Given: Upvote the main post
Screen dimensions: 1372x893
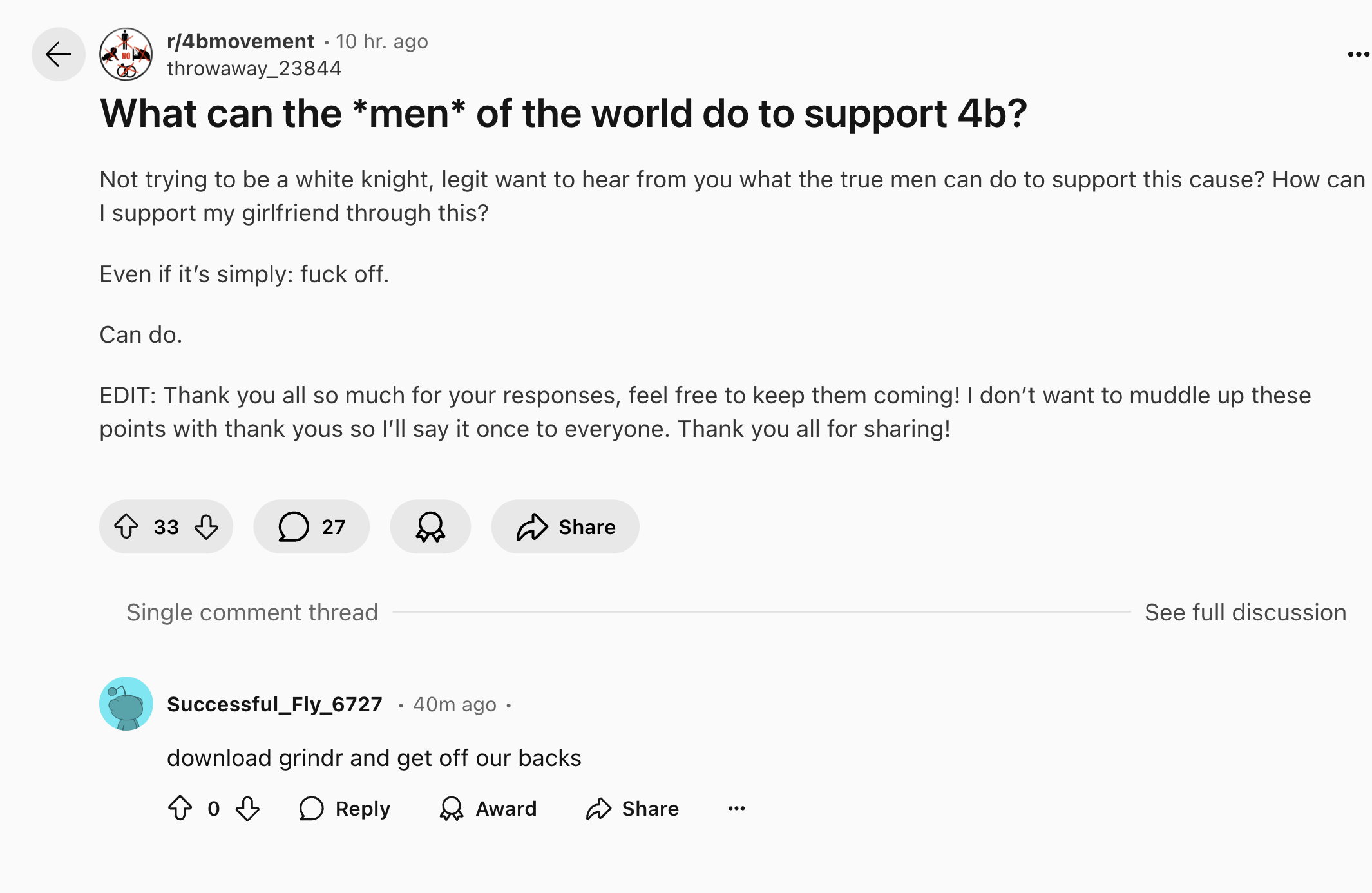Looking at the screenshot, I should point(126,526).
